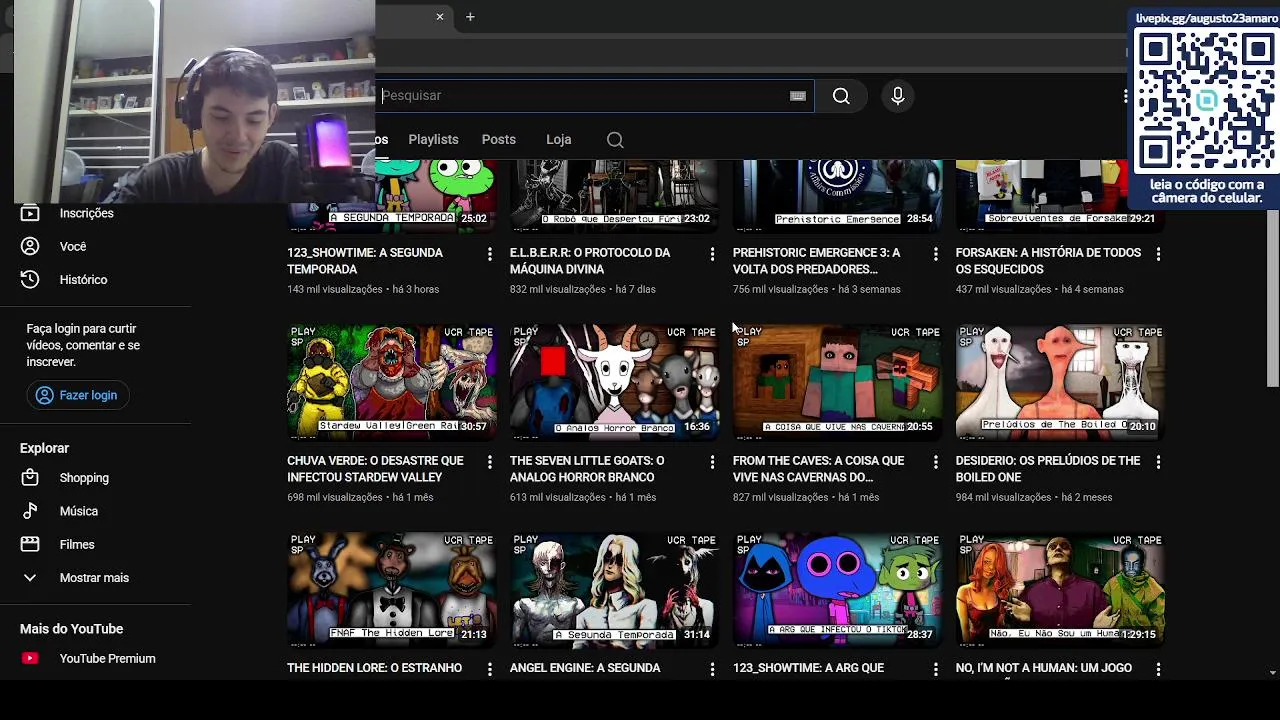Open NO, I'M NOT A HUMAN thumbnail
1280x720 pixels.
coord(1059,589)
